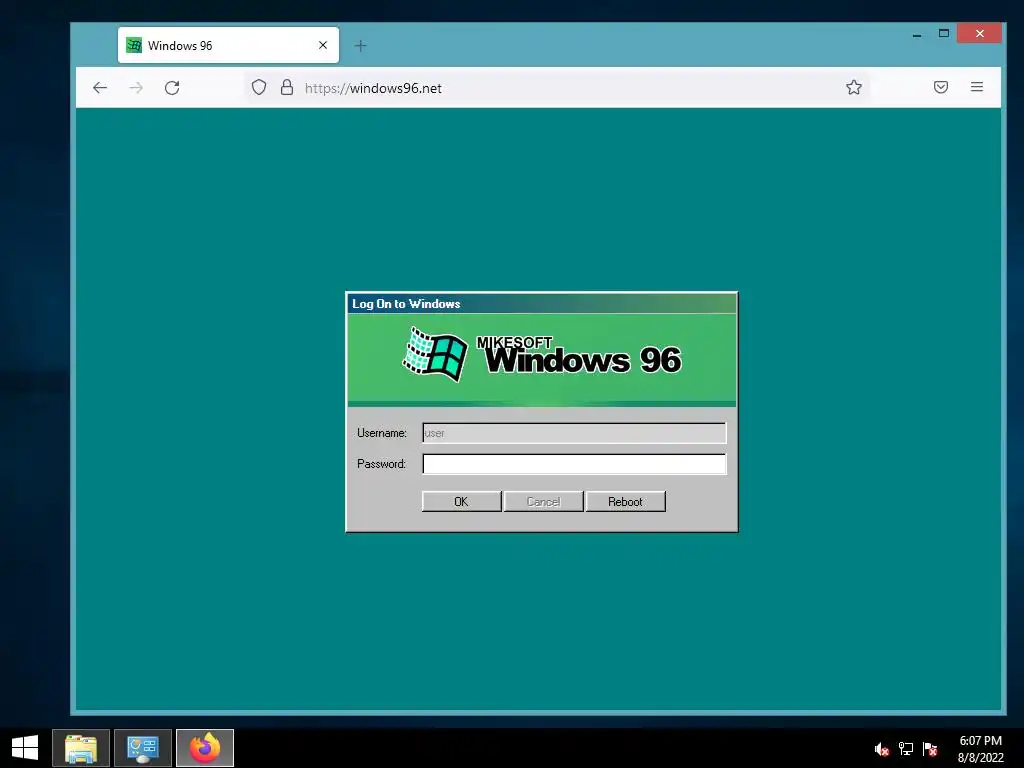Image resolution: width=1024 pixels, height=768 pixels.
Task: Click the Firefox taskbar icon
Action: [205, 748]
